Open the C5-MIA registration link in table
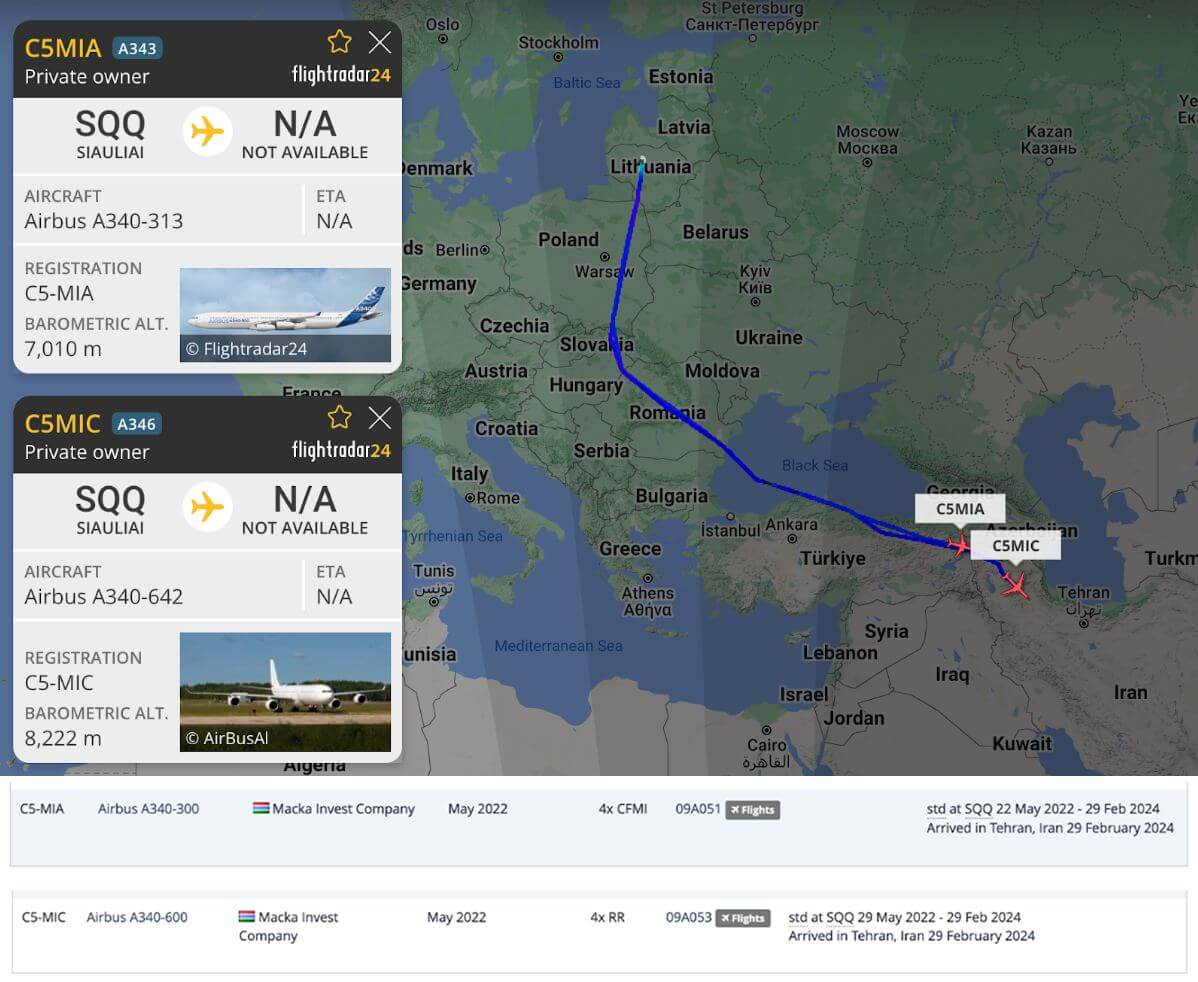The height and width of the screenshot is (982, 1198). [x=42, y=809]
